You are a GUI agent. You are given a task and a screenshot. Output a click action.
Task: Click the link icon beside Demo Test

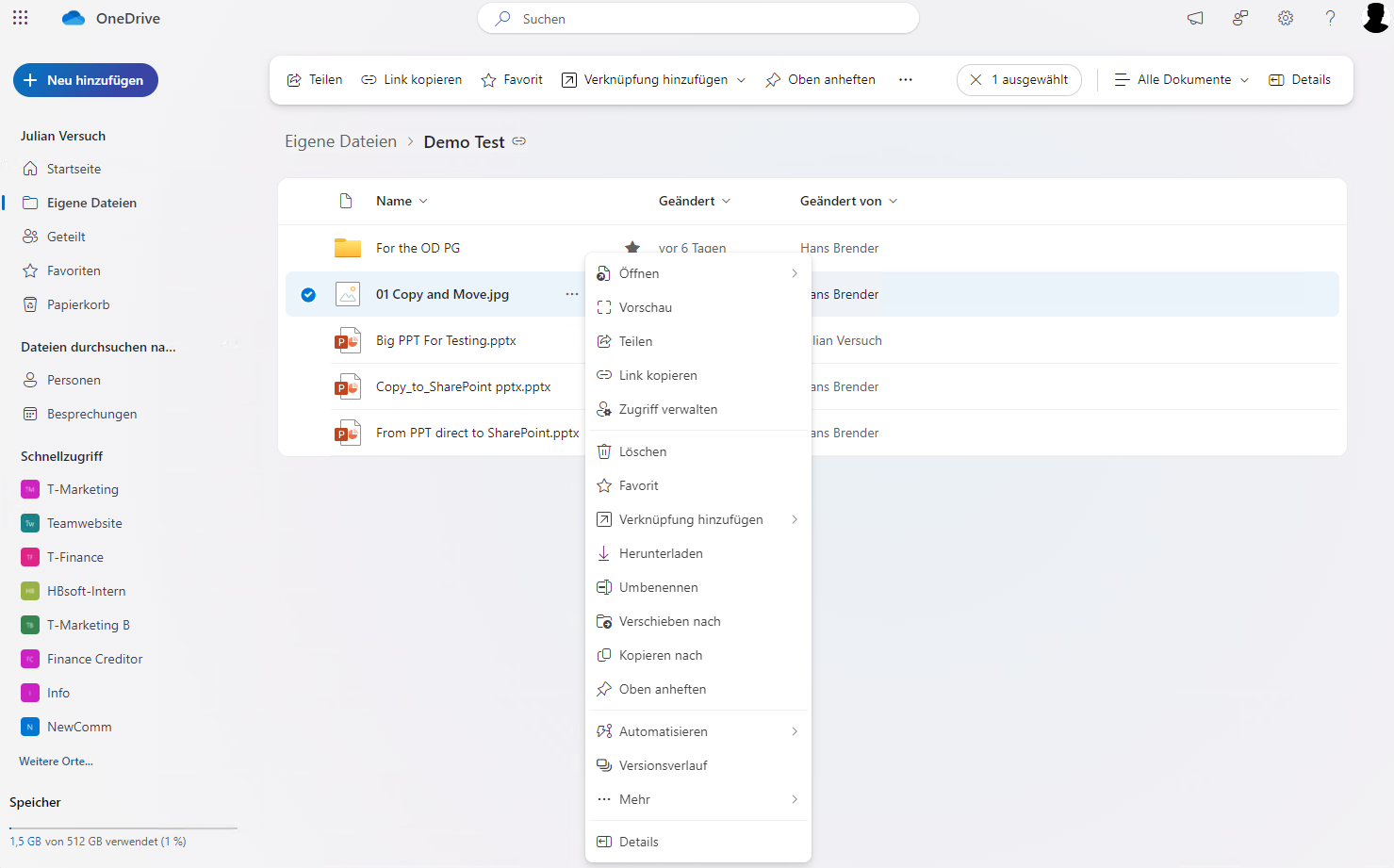tap(519, 141)
